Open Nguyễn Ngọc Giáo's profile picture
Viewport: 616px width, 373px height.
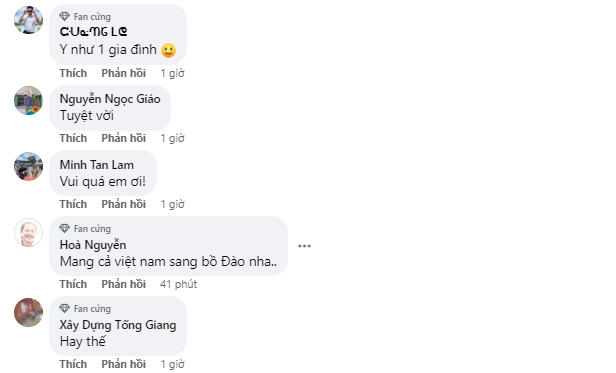tap(28, 101)
